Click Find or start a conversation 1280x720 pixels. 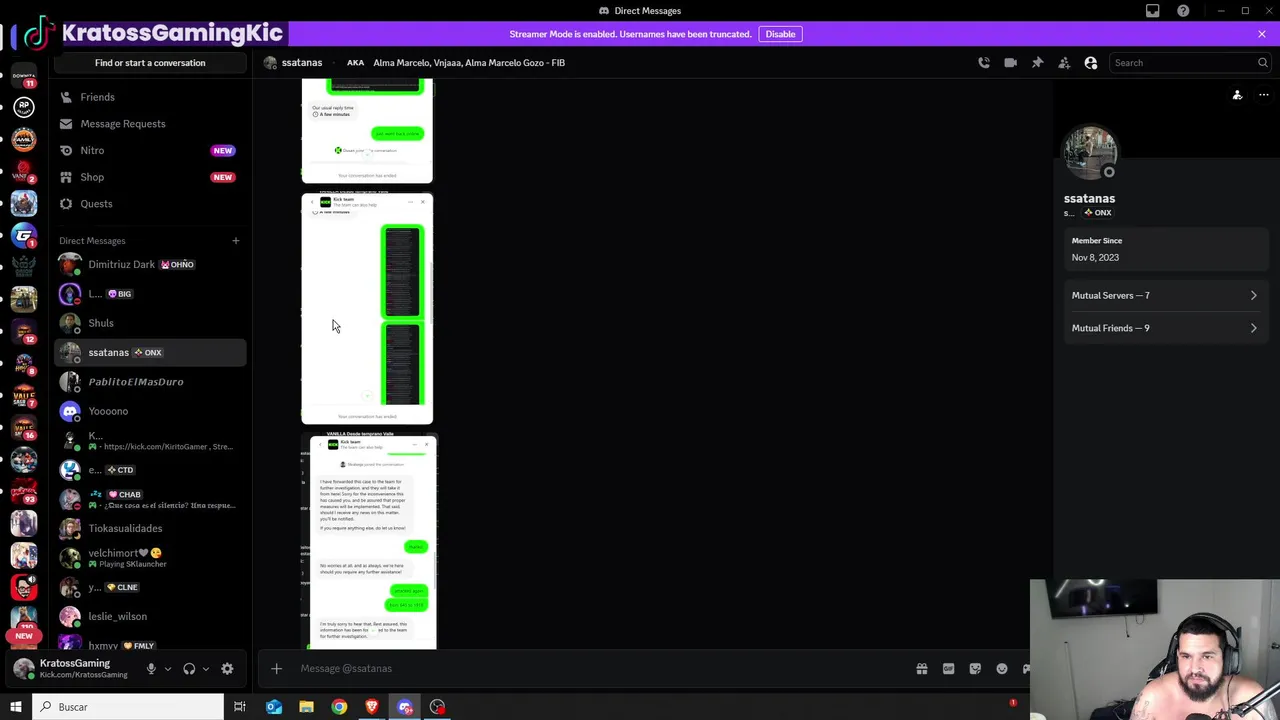pos(150,63)
